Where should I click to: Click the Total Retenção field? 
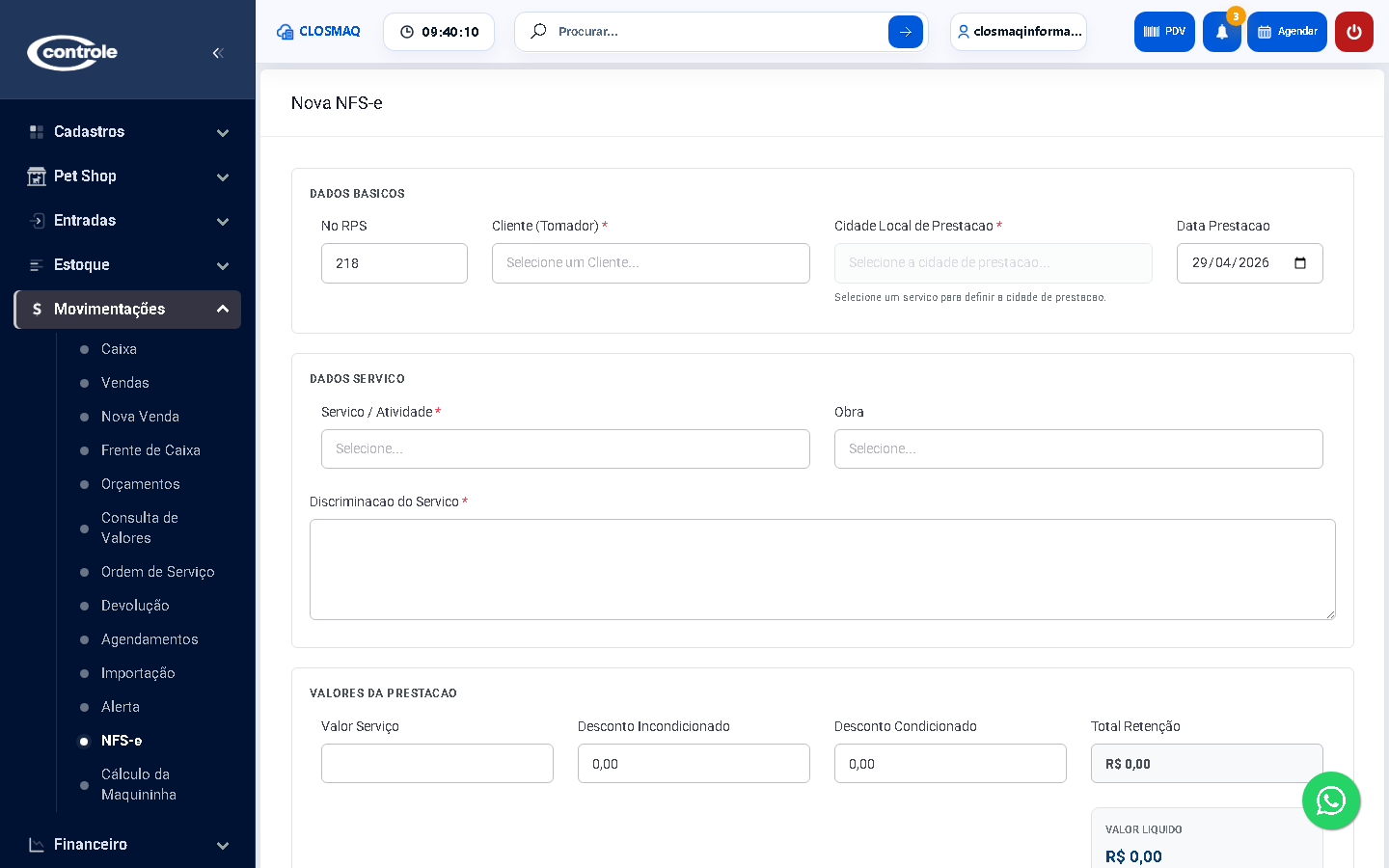(1207, 764)
